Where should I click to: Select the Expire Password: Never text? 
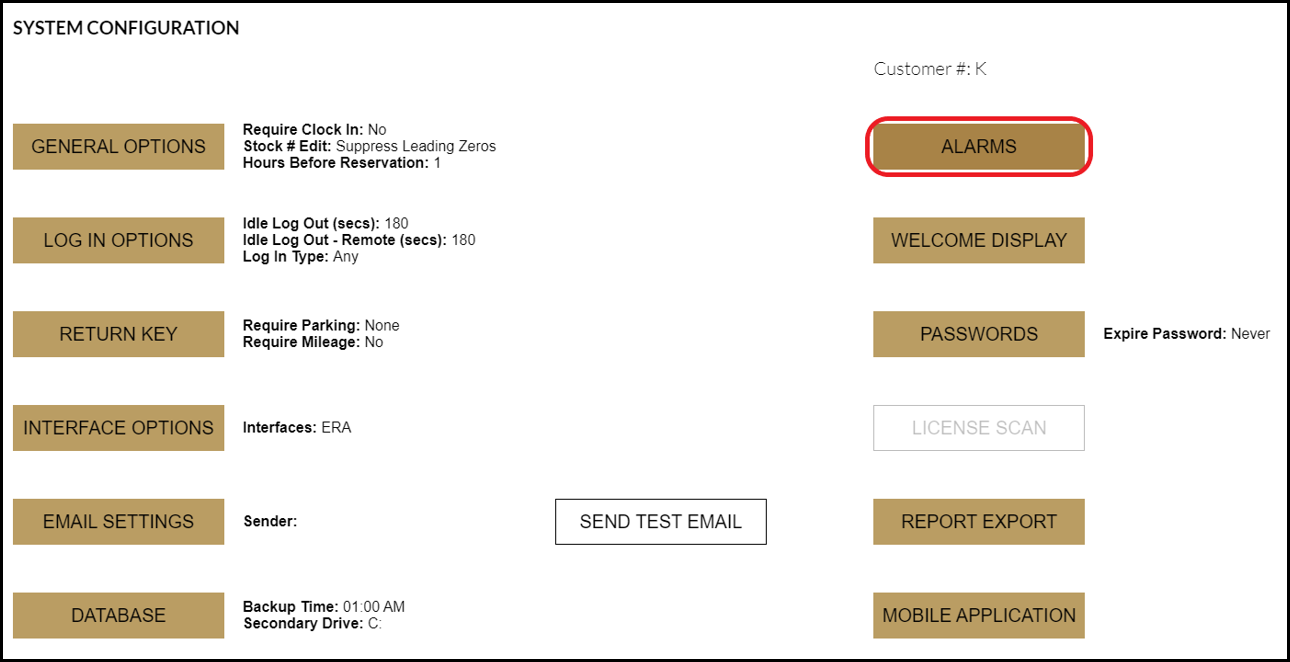point(1186,334)
